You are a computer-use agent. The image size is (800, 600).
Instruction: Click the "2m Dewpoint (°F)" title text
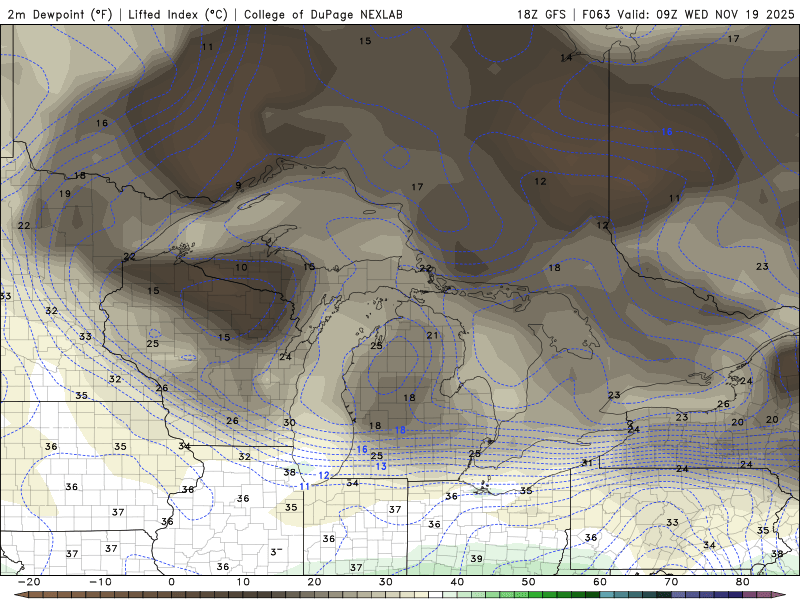tap(60, 14)
